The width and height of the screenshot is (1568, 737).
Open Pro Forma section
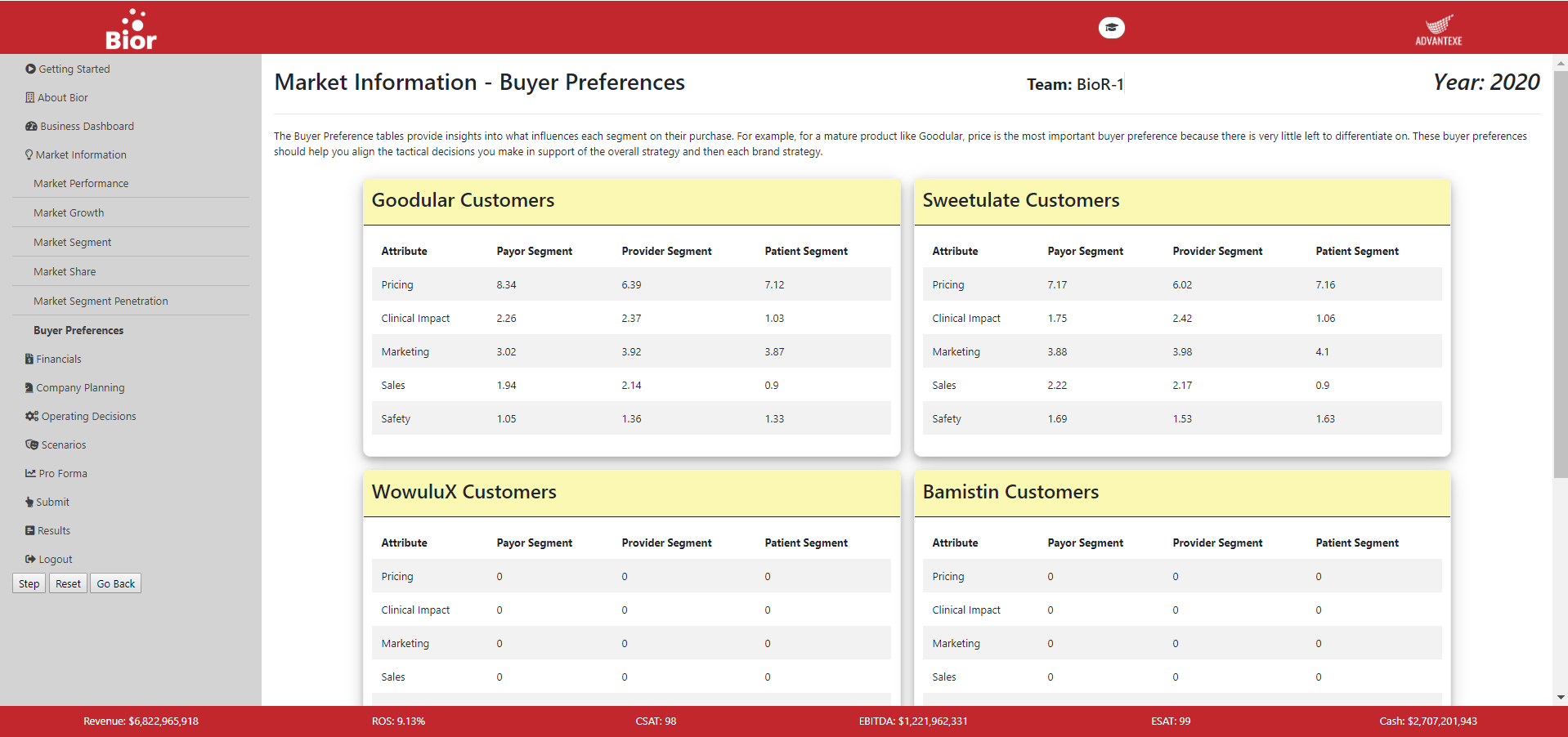[63, 473]
